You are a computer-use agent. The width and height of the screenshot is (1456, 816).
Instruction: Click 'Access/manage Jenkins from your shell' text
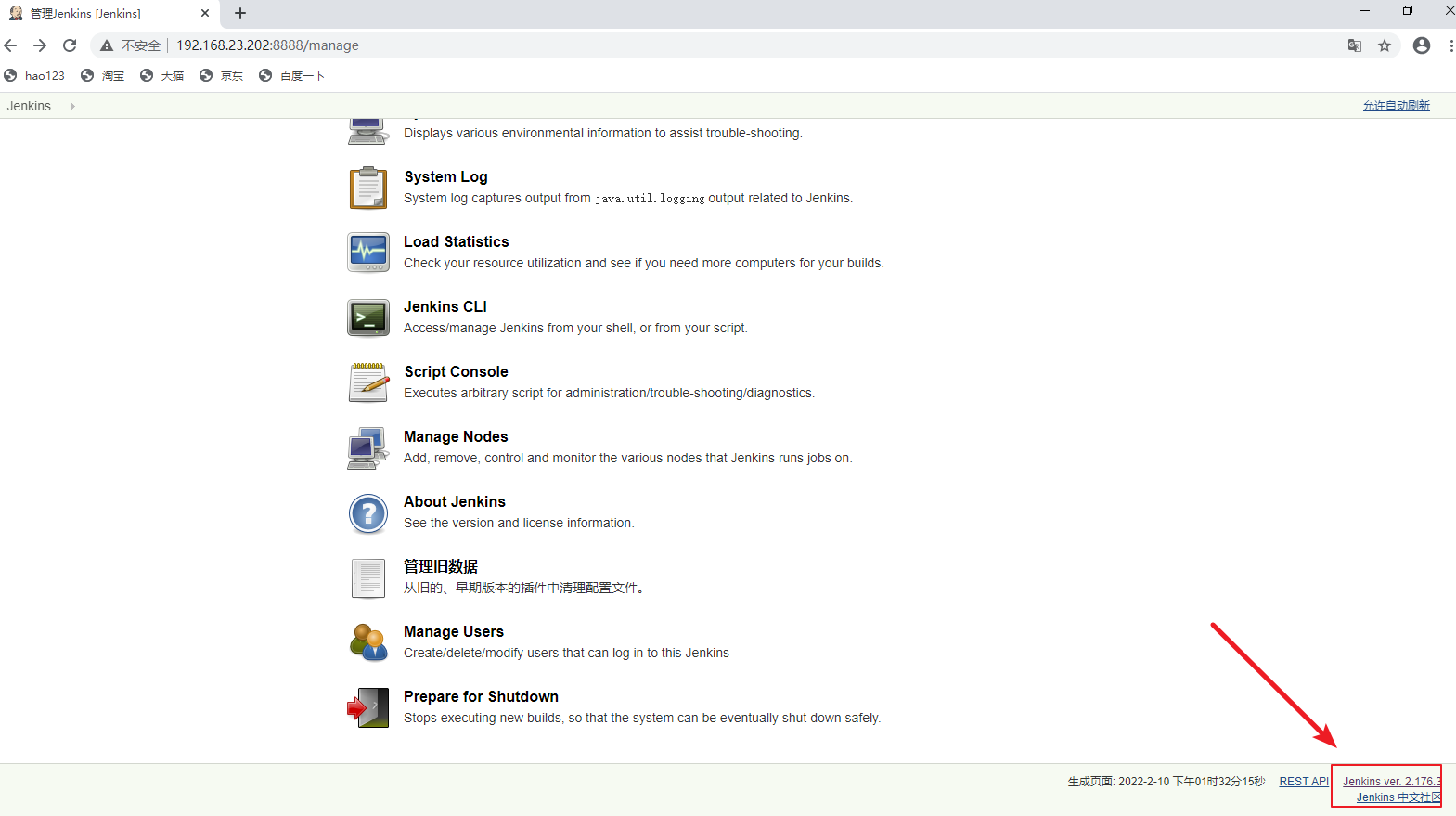click(575, 328)
